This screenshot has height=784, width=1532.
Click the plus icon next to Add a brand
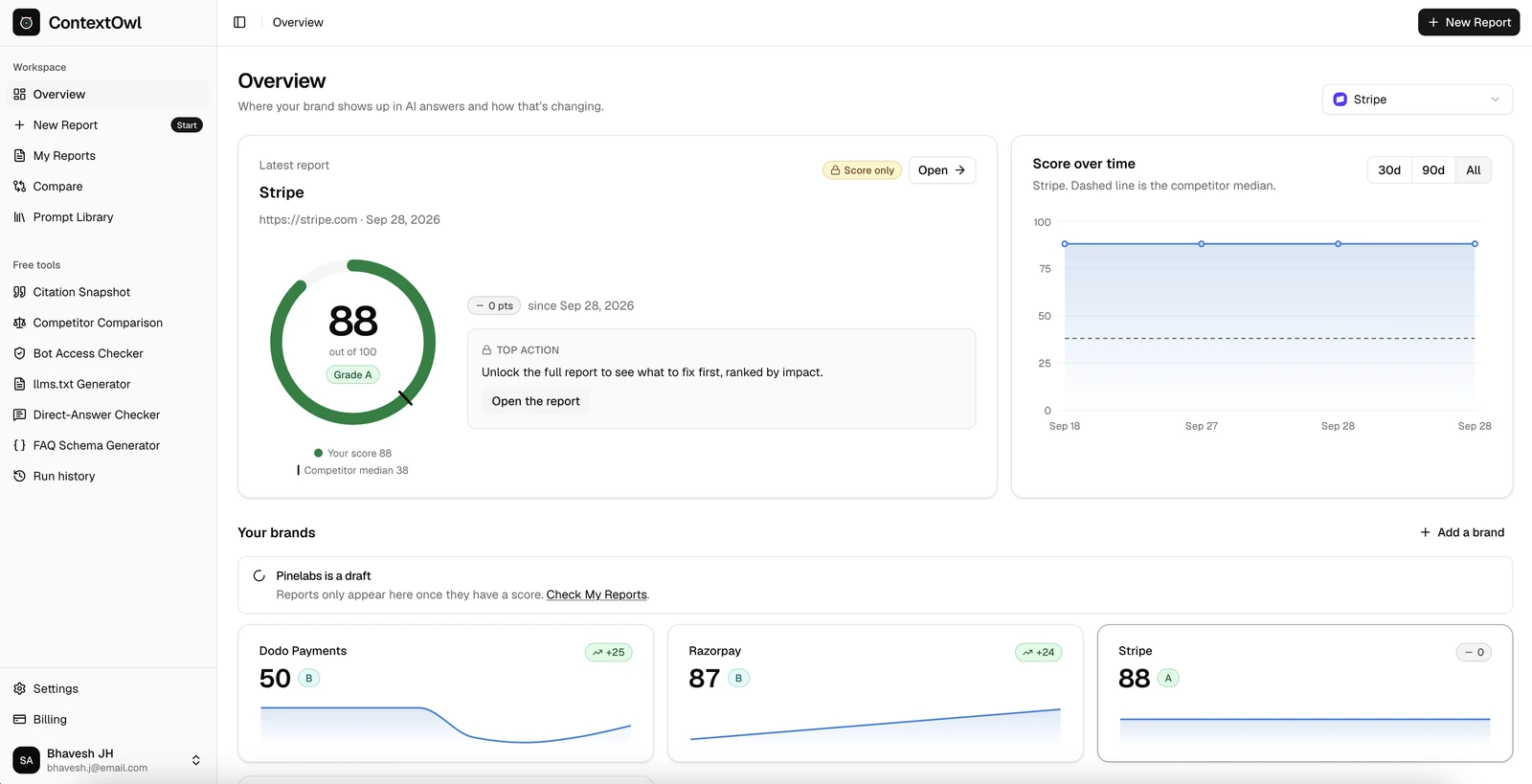(1425, 532)
